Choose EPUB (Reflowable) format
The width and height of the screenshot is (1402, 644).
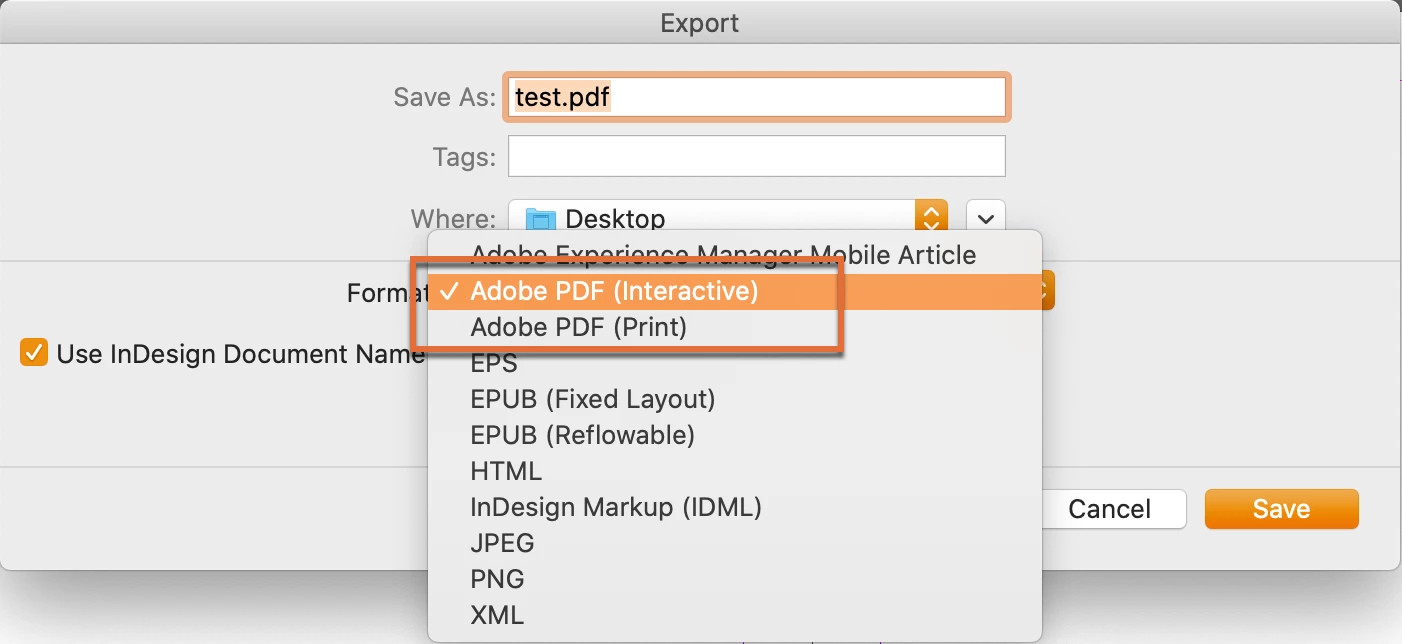(734, 435)
